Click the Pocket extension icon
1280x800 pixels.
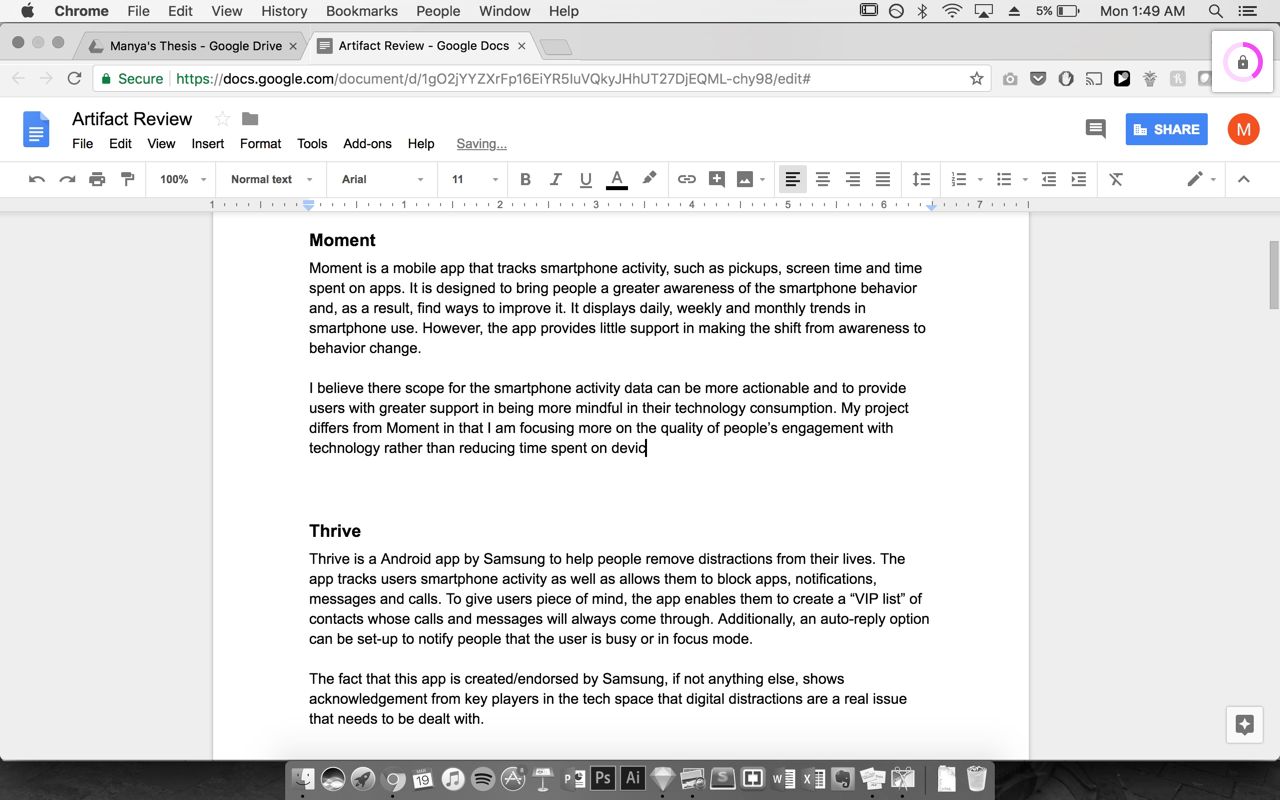(1038, 78)
